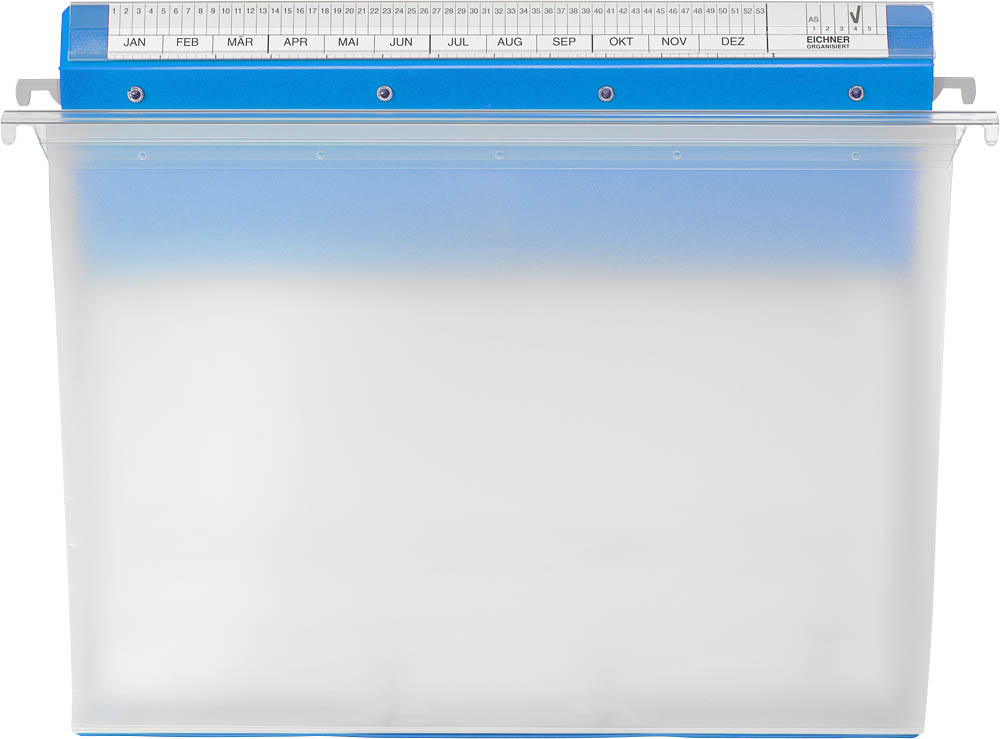Click the rightmost metal rivet
Screen dimensions: 1000x739
(x=855, y=94)
